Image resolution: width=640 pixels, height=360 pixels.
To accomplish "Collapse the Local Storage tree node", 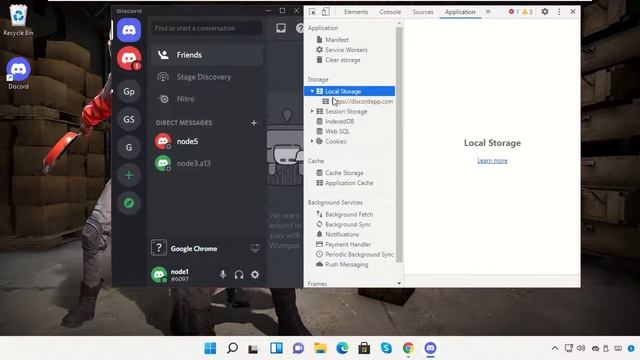I will [x=312, y=91].
